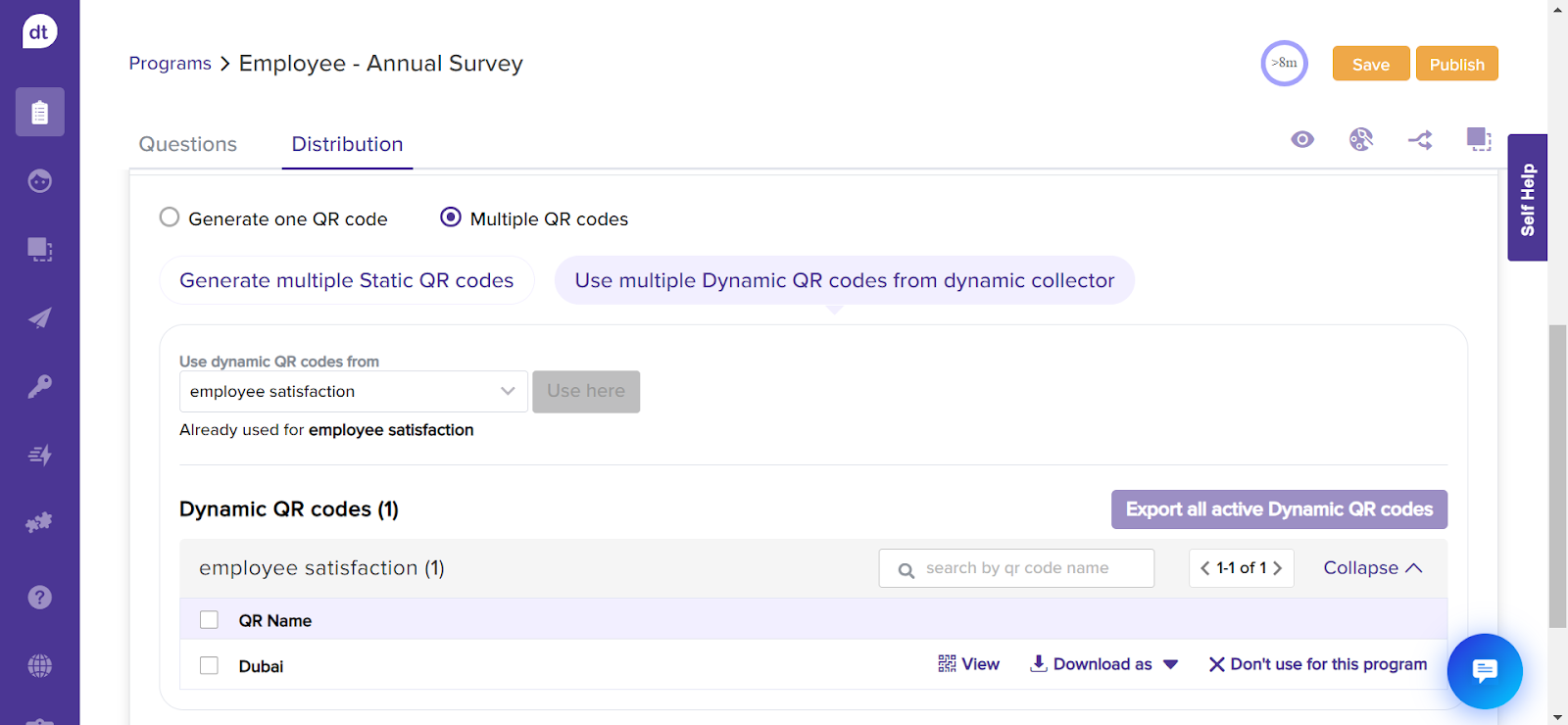The width and height of the screenshot is (1568, 725).
Task: Open the theme palette icon
Action: pyautogui.click(x=1360, y=140)
